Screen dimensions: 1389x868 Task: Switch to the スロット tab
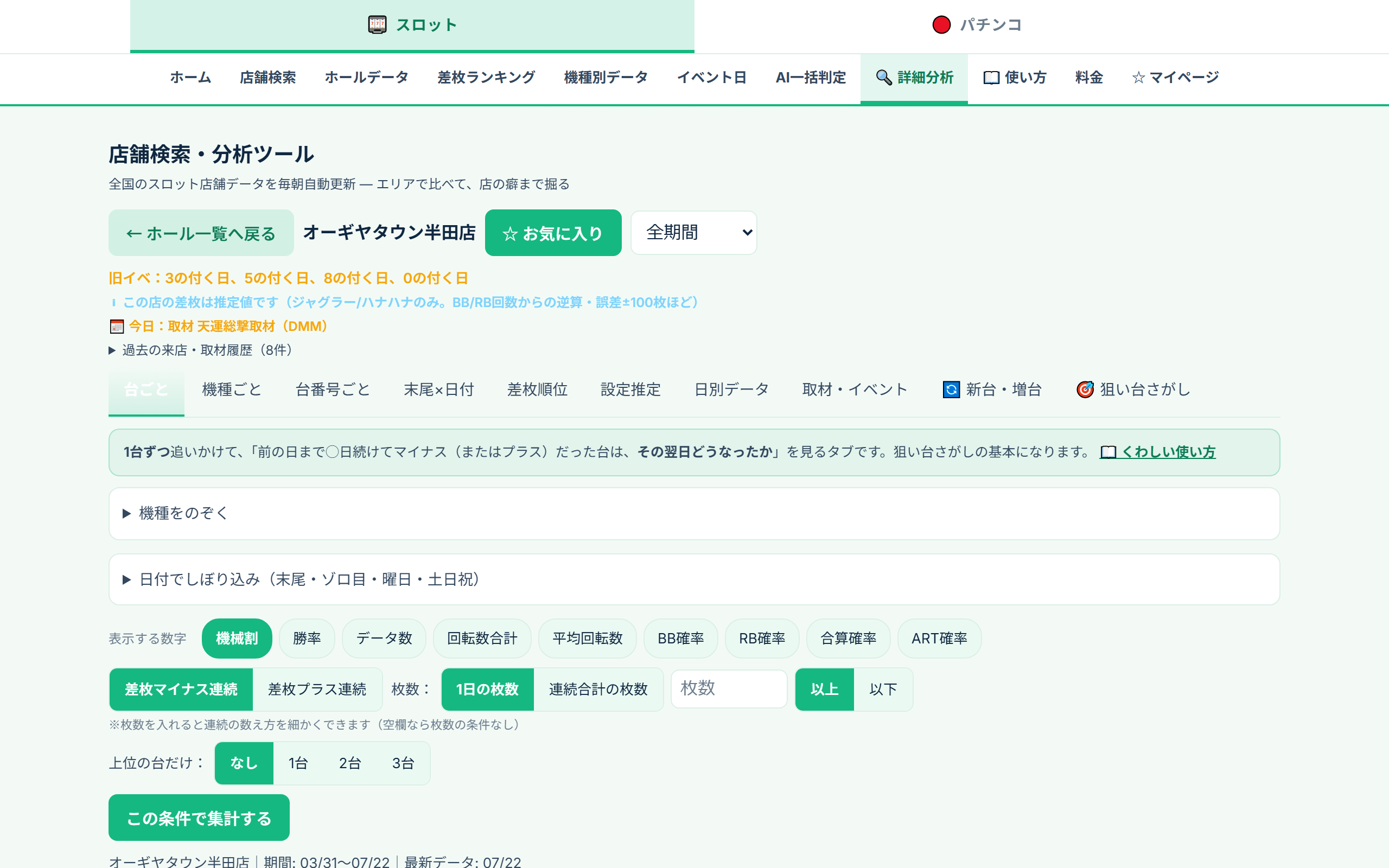(412, 26)
